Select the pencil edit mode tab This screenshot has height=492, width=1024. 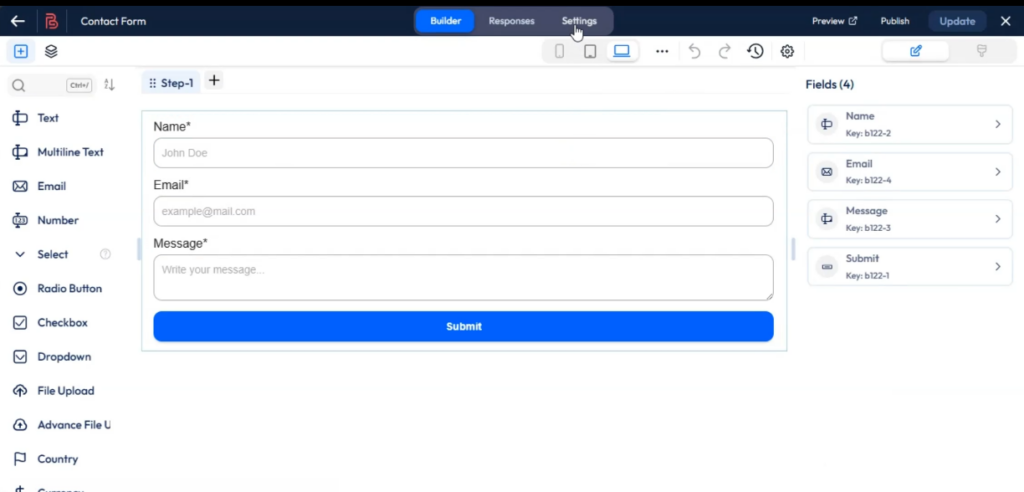tap(915, 51)
